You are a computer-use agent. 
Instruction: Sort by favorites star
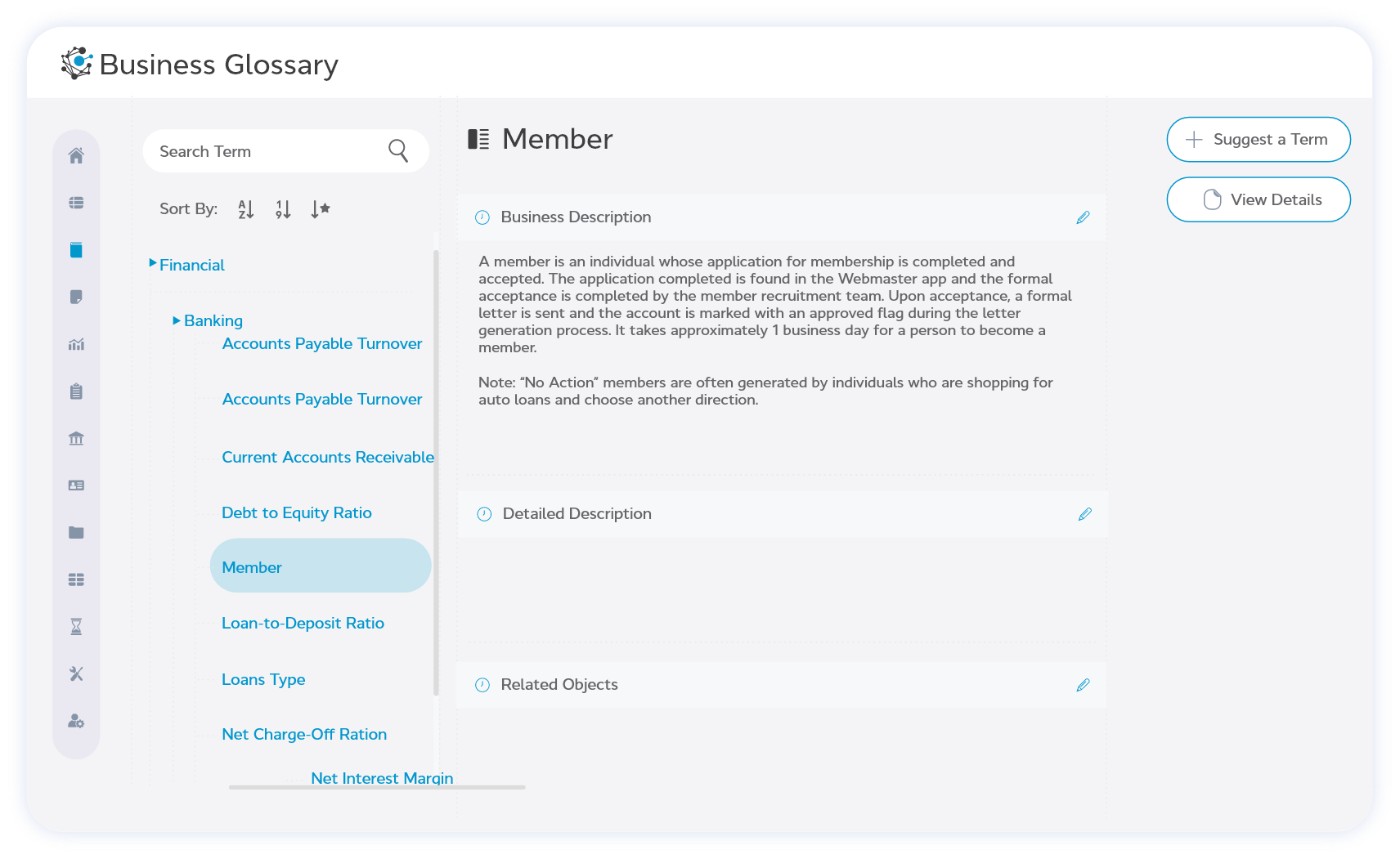pyautogui.click(x=321, y=209)
